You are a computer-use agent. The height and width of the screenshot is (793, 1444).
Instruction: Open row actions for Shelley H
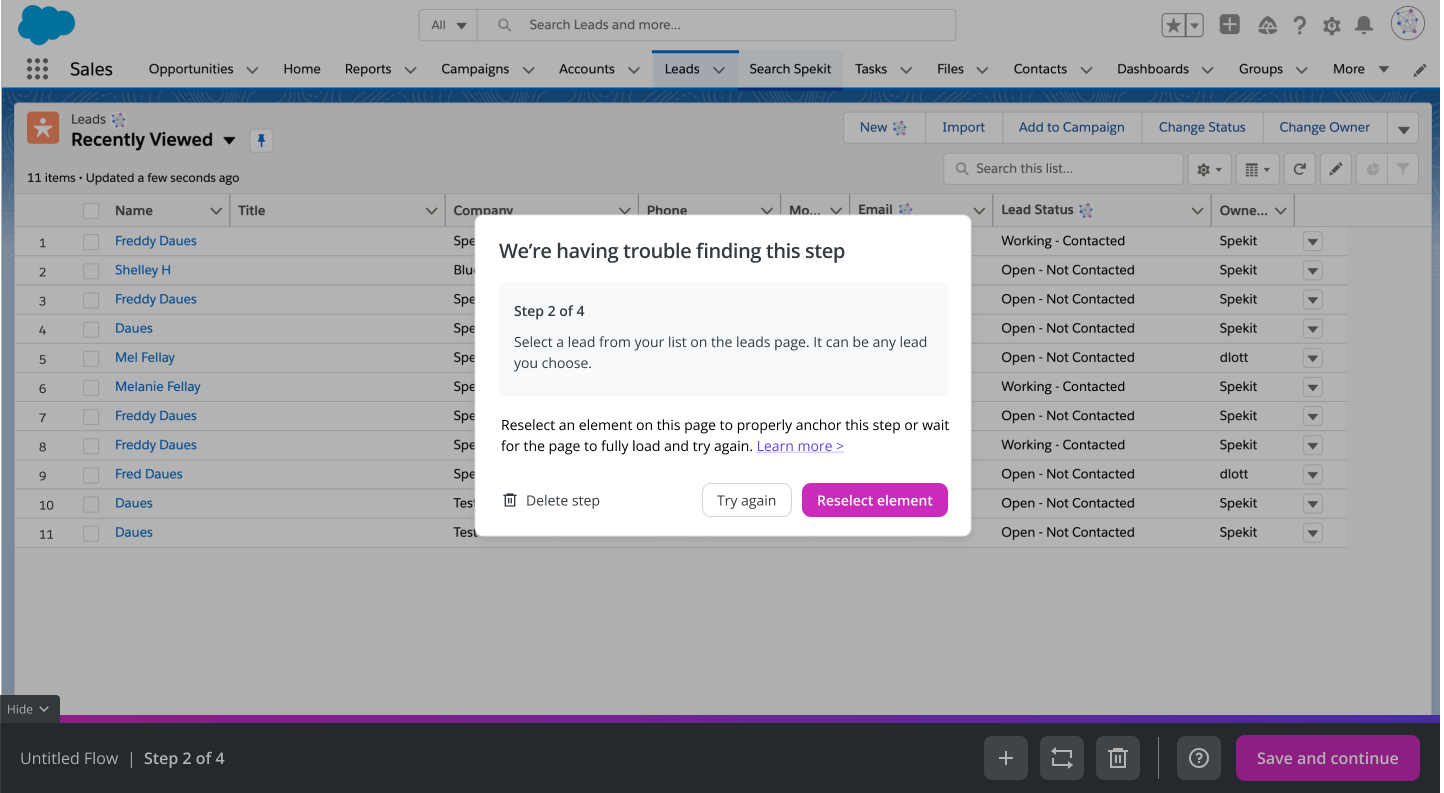(1313, 271)
